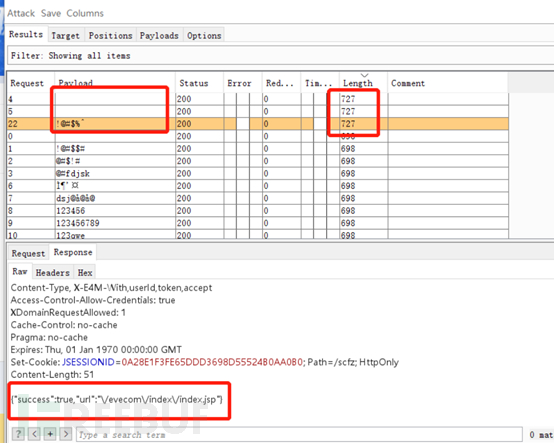
Task: Open the Response tab in lower pane
Action: (x=73, y=252)
